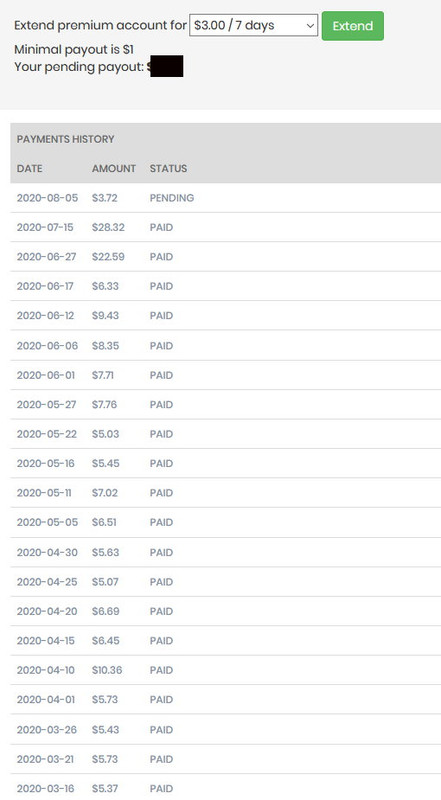Click PAID status for 2020-06-06 row
Screen dimensions: 441x800
[161, 345]
